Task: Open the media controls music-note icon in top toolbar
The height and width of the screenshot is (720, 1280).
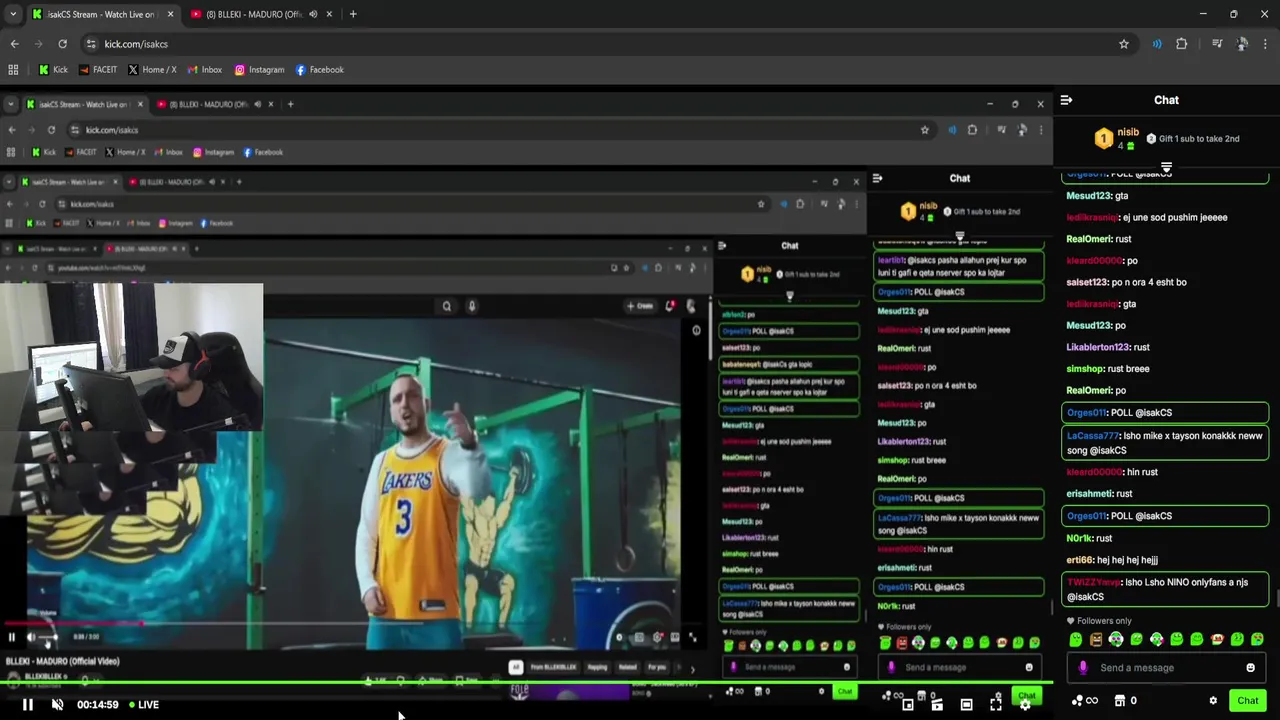Action: (x=1217, y=44)
